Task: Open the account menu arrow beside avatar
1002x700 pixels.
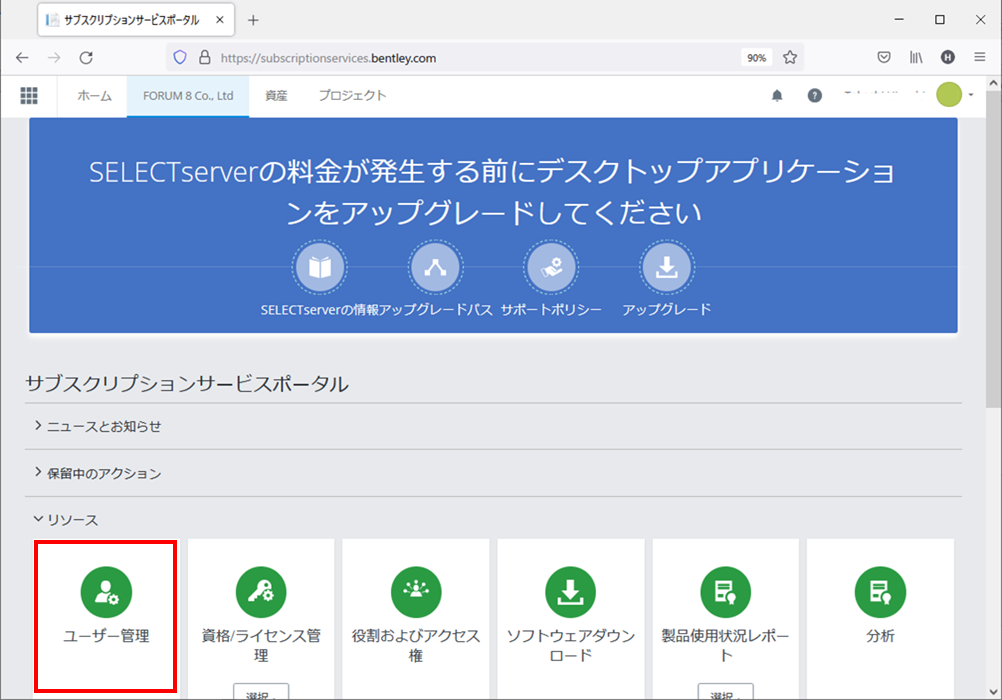Action: [971, 95]
